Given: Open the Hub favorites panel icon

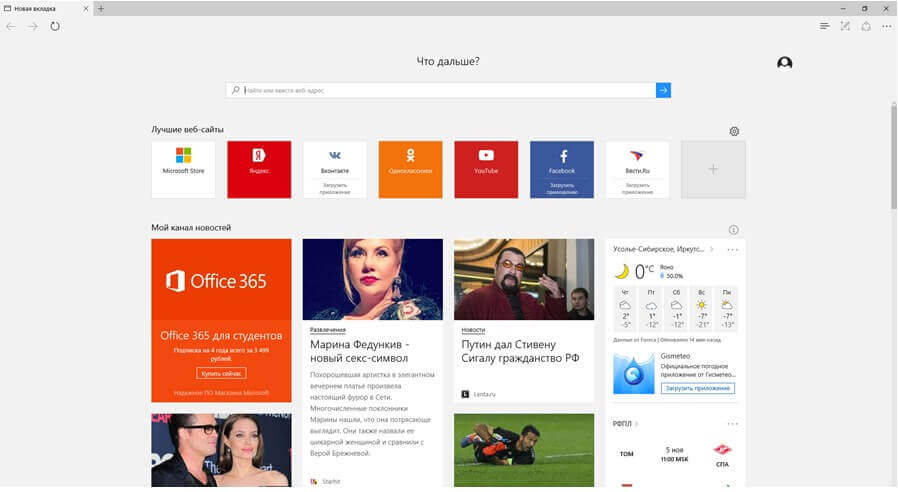Looking at the screenshot, I should point(824,26).
